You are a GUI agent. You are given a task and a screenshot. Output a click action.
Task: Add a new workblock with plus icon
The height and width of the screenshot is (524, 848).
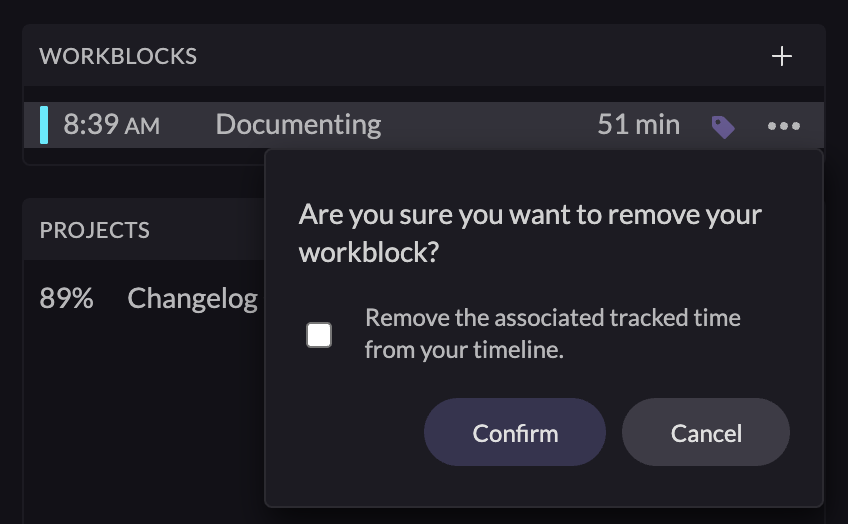[x=782, y=56]
